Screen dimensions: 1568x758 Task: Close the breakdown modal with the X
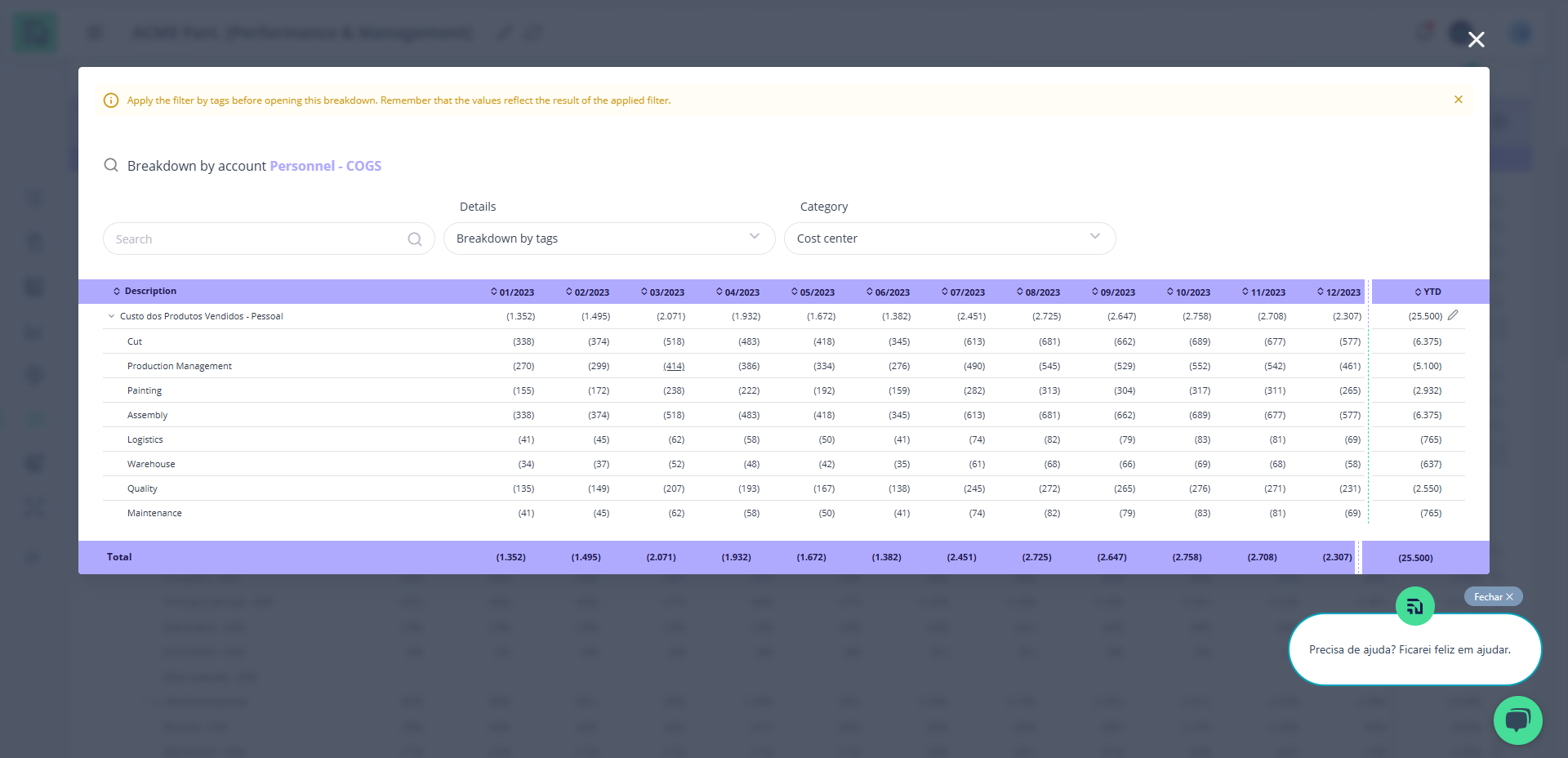(1476, 39)
